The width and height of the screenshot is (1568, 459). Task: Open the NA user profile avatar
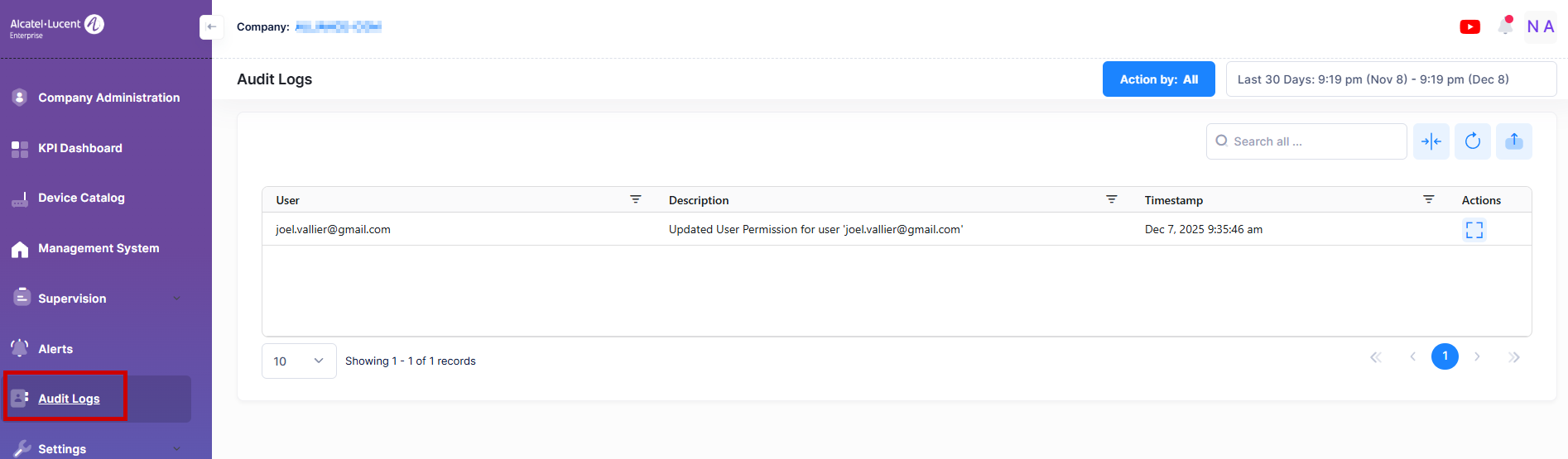pos(1540,26)
